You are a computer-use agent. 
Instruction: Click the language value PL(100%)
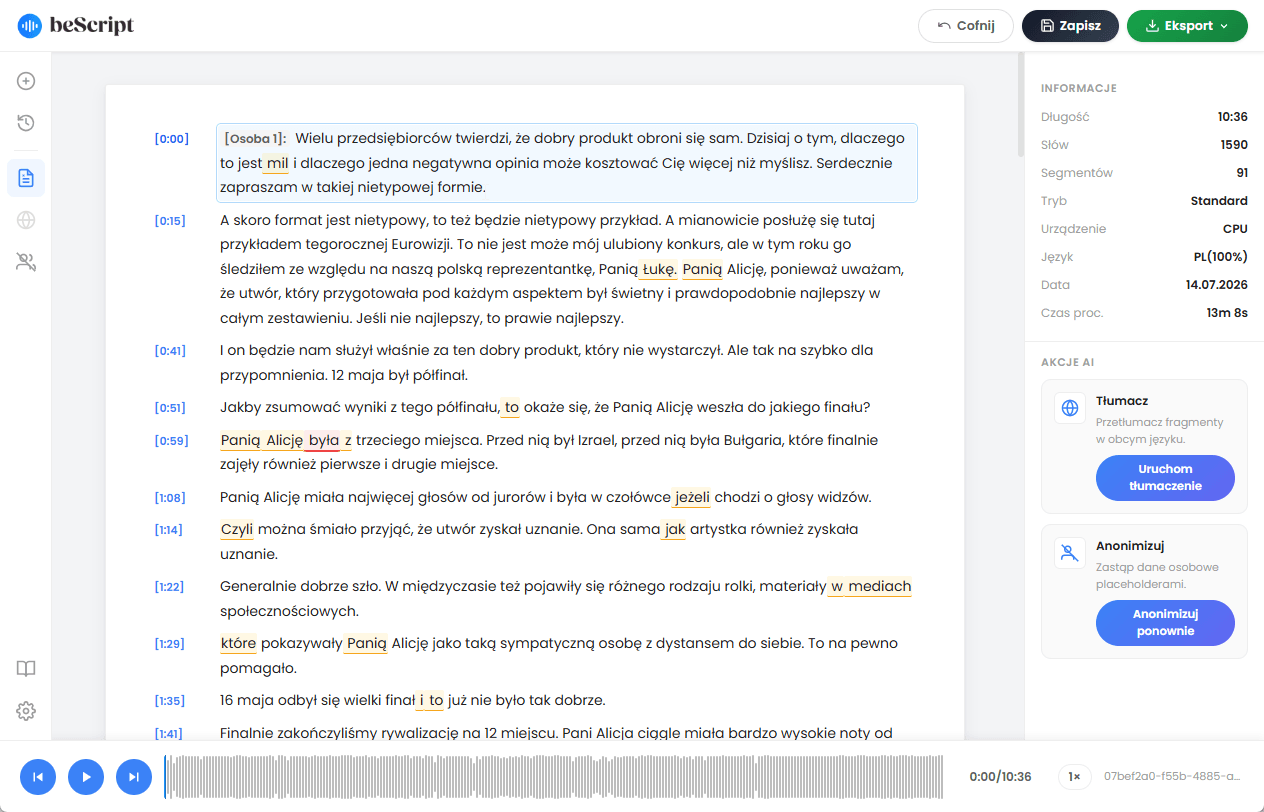[x=1220, y=257]
